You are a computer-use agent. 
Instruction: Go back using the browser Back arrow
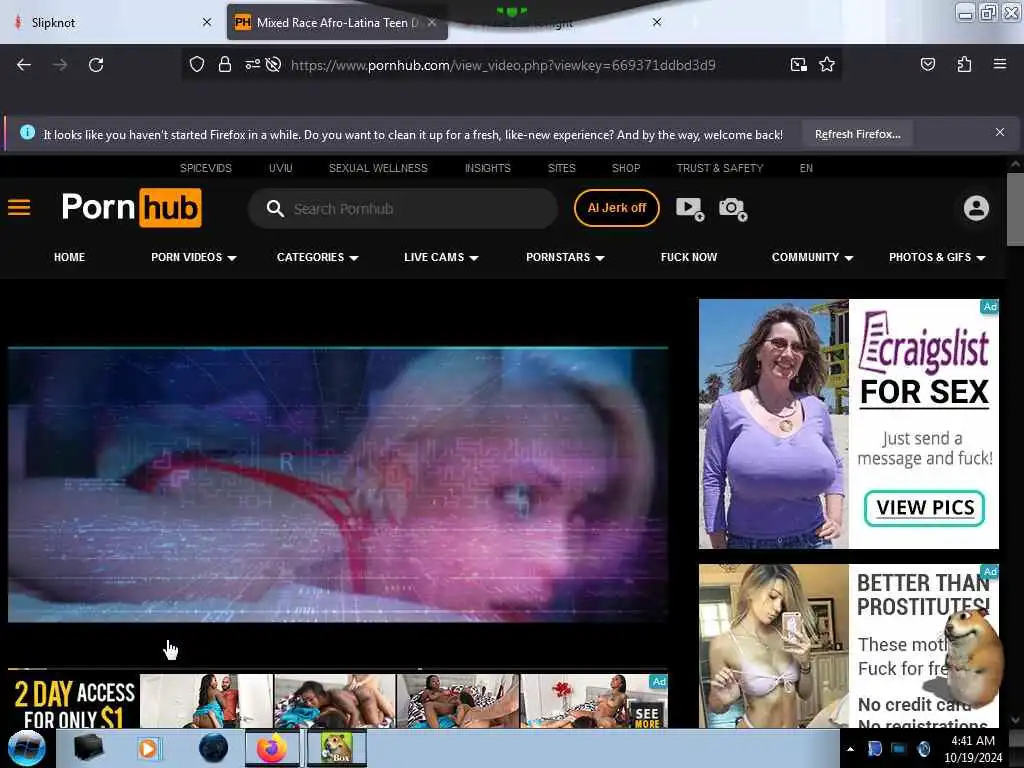point(24,65)
